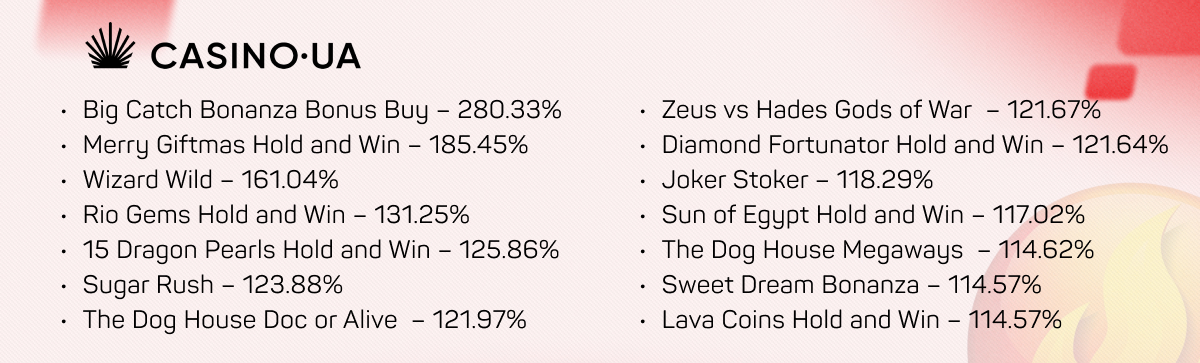Click Diamond Fortunator Hold and Win entry
The width and height of the screenshot is (1200, 363).
tap(915, 145)
